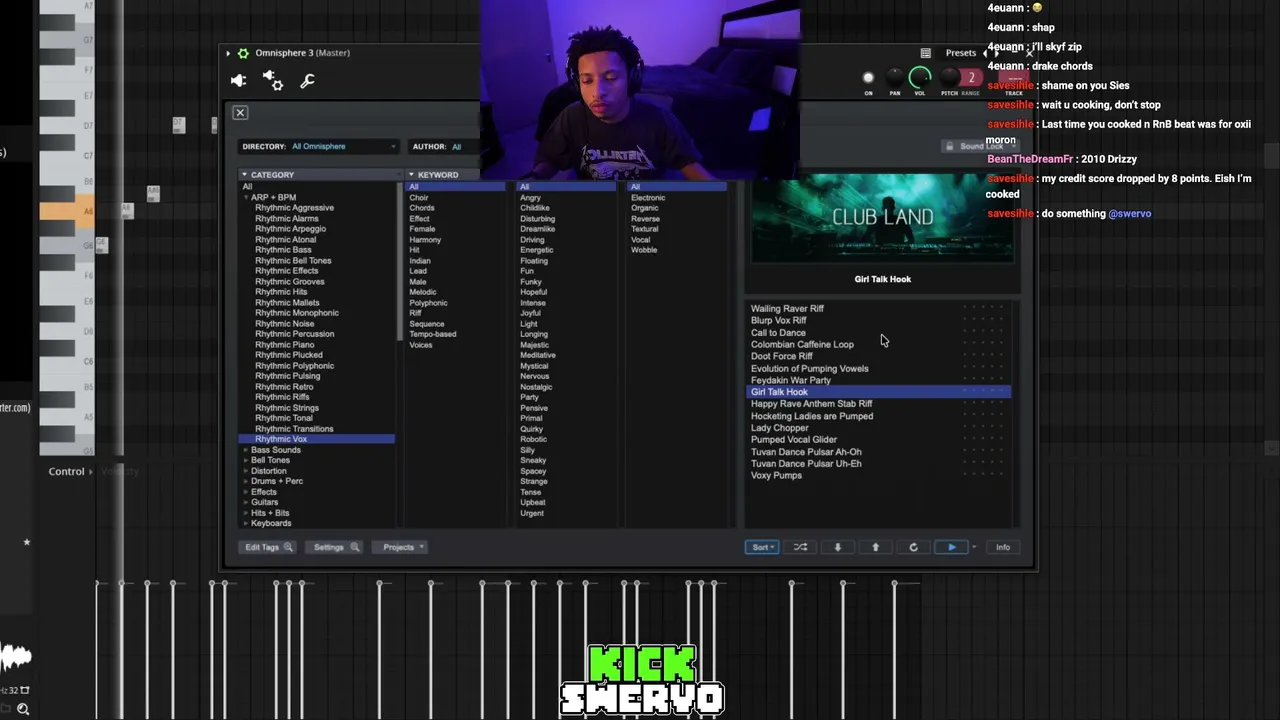Click the refresh patch browser icon
1280x720 pixels.
(913, 547)
